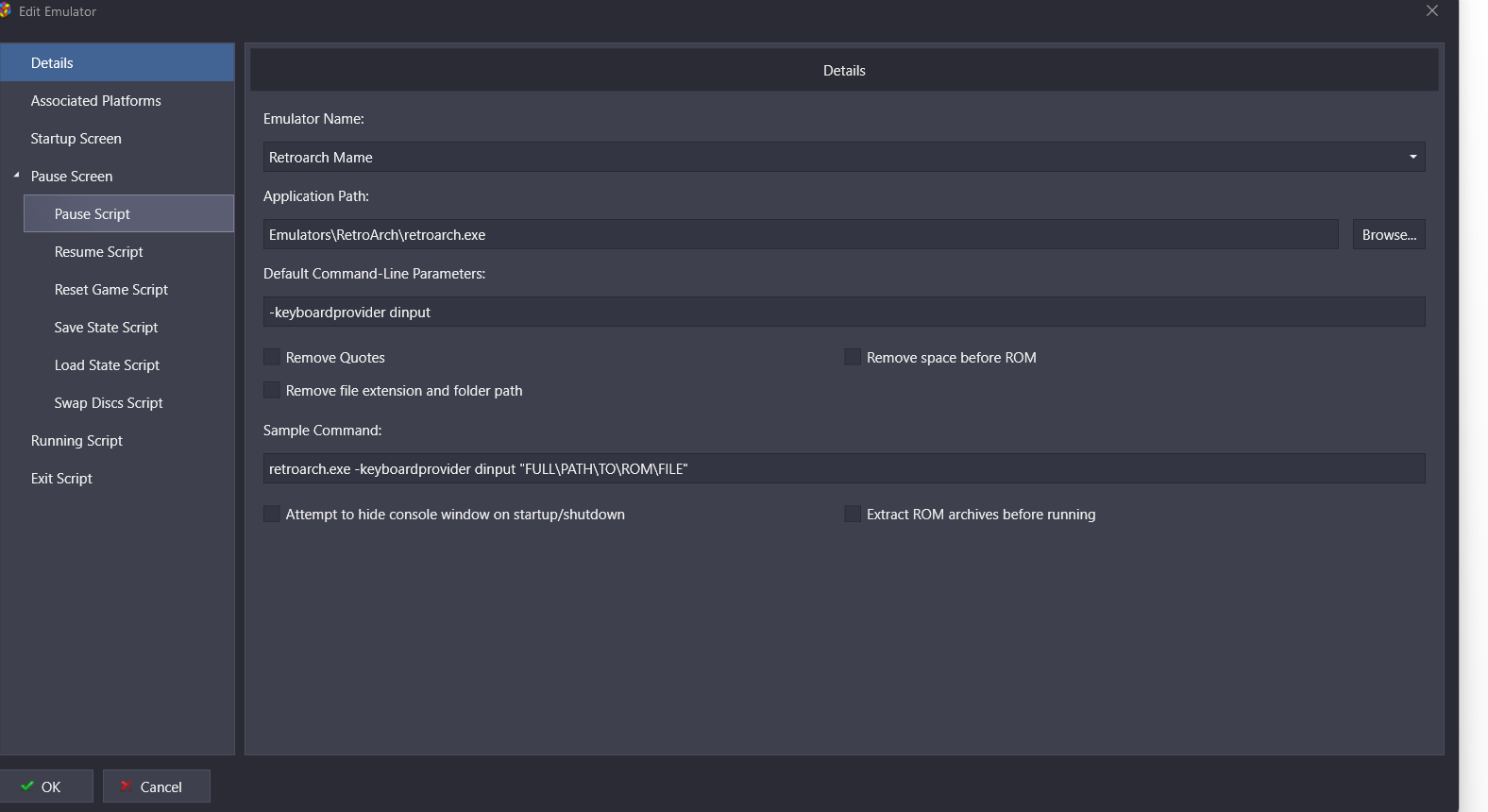Click the Retroarch Mame emulator name box
Image resolution: width=1488 pixels, height=812 pixels.
[x=844, y=157]
